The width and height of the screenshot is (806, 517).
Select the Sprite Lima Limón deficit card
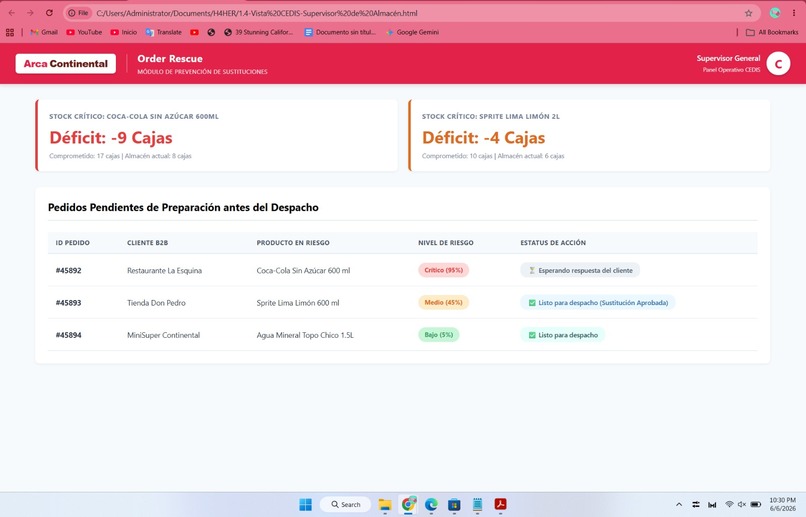point(589,136)
